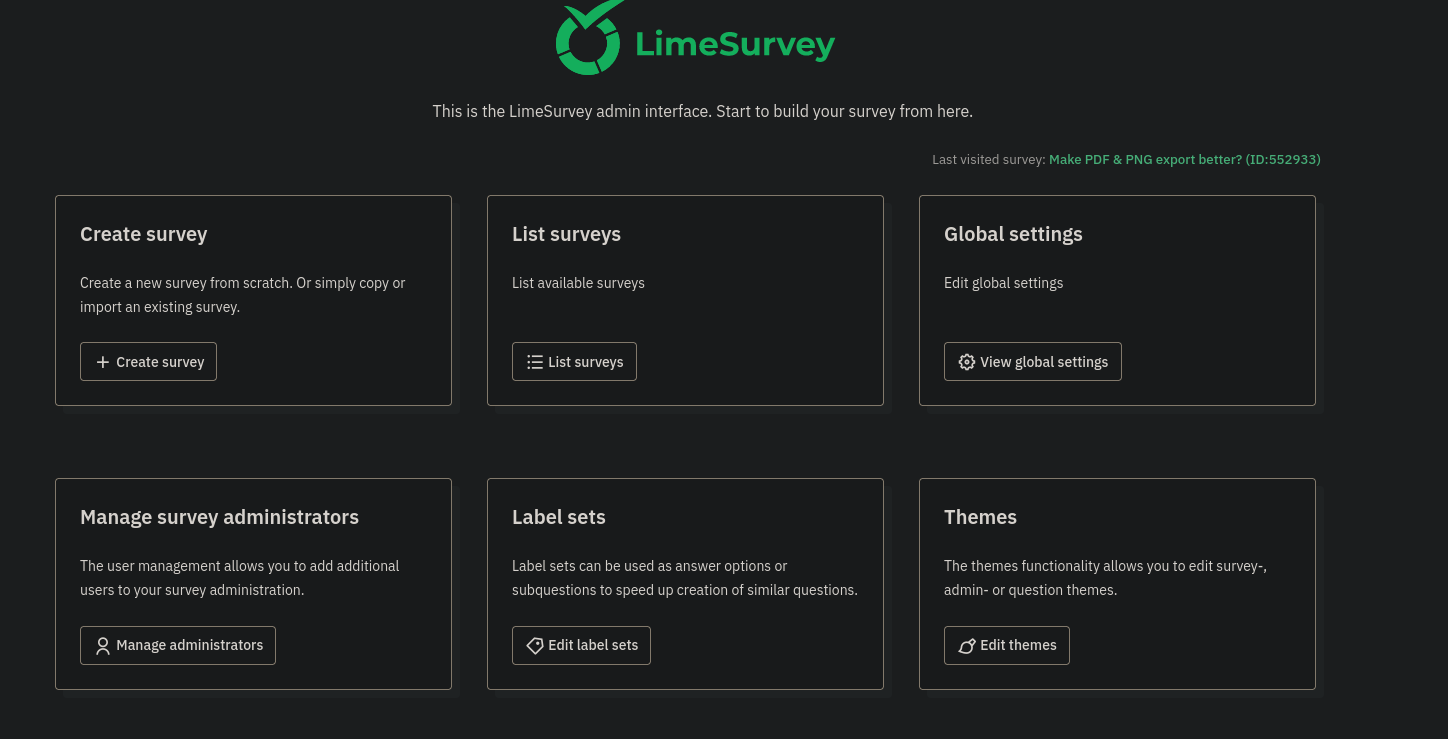Click the person icon in Manage administrators button
Image resolution: width=1448 pixels, height=739 pixels.
click(x=103, y=646)
